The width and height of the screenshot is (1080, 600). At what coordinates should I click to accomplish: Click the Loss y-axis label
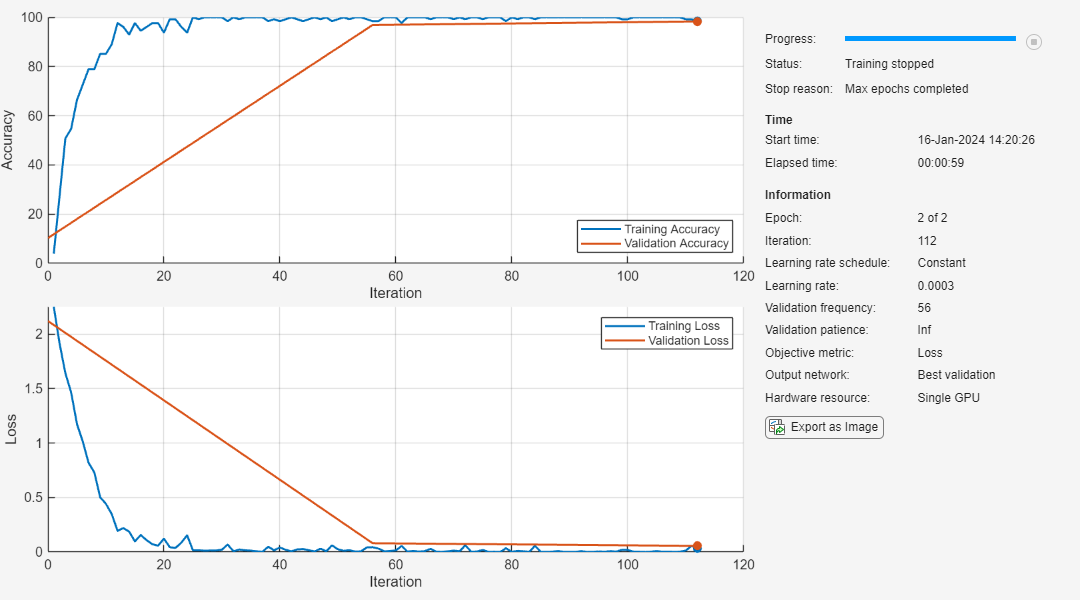tap(11, 430)
